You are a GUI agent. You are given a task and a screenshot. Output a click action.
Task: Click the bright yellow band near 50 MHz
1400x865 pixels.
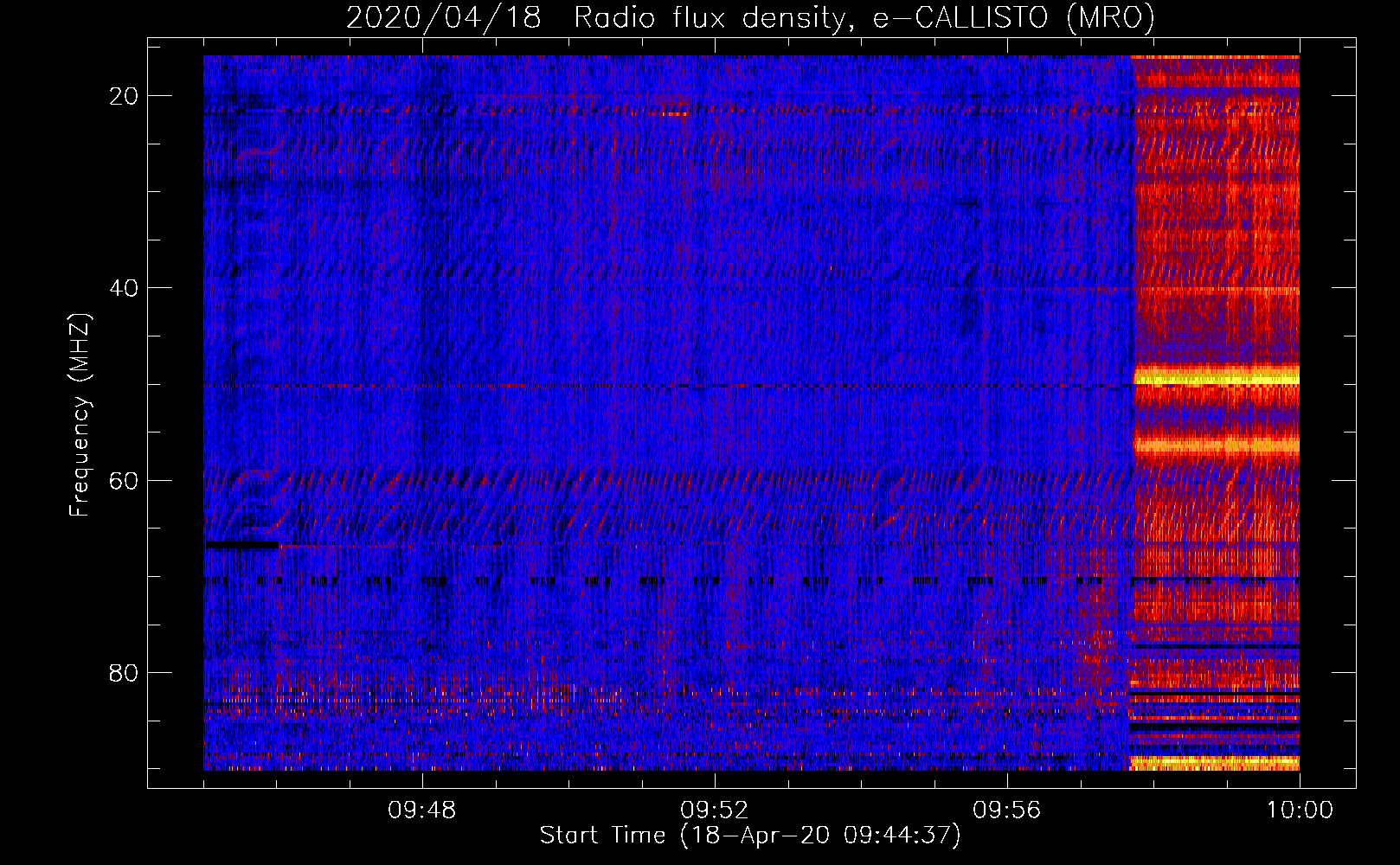[1216, 376]
